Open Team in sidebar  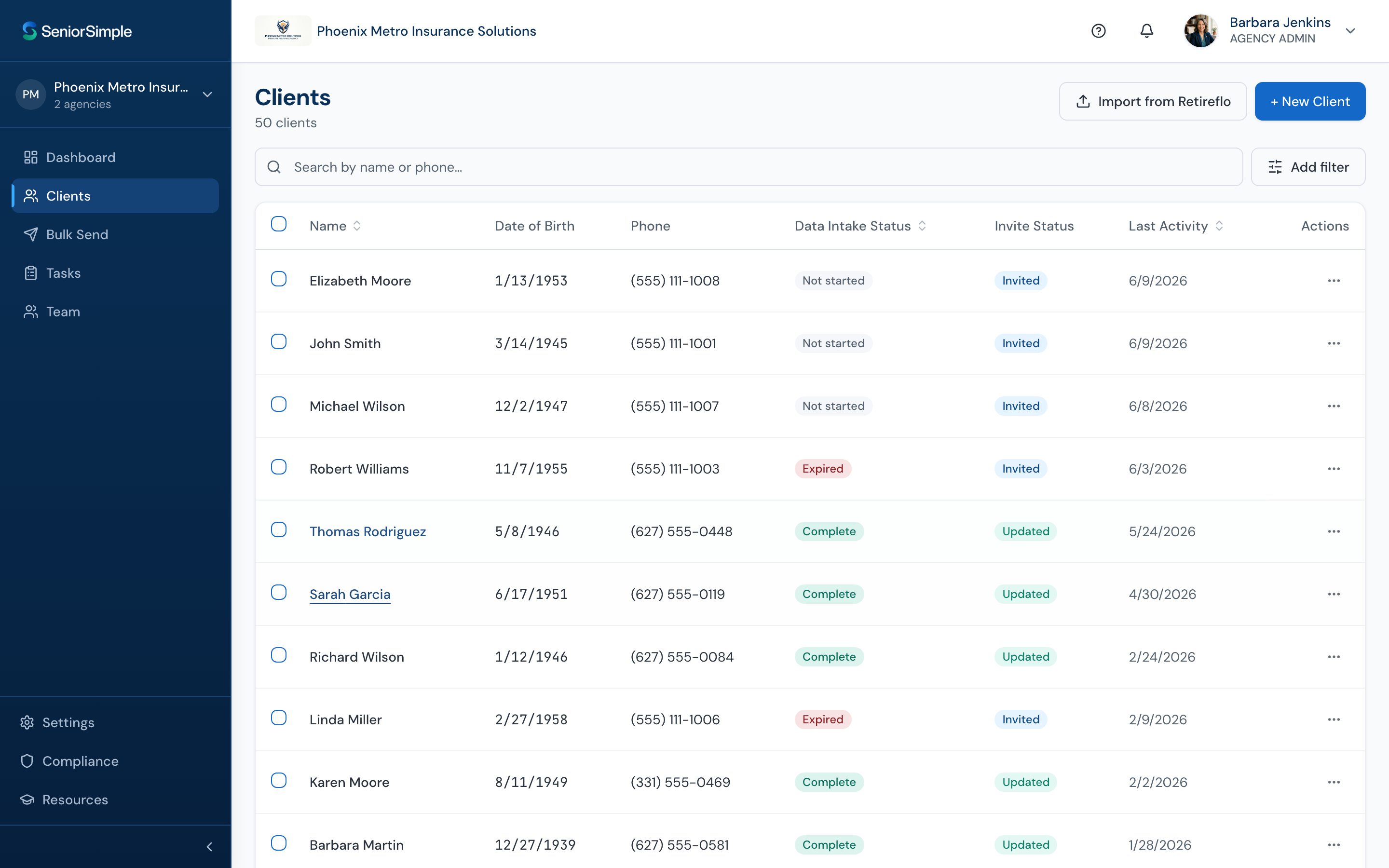click(x=115, y=312)
